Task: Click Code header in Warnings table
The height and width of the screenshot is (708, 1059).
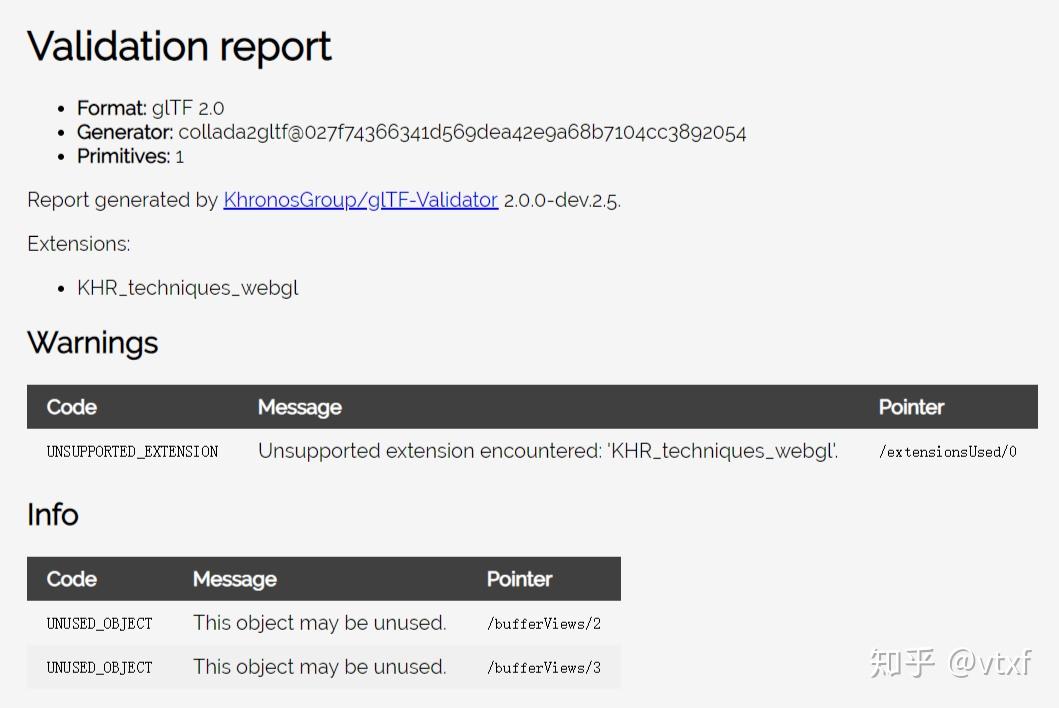Action: (x=72, y=407)
